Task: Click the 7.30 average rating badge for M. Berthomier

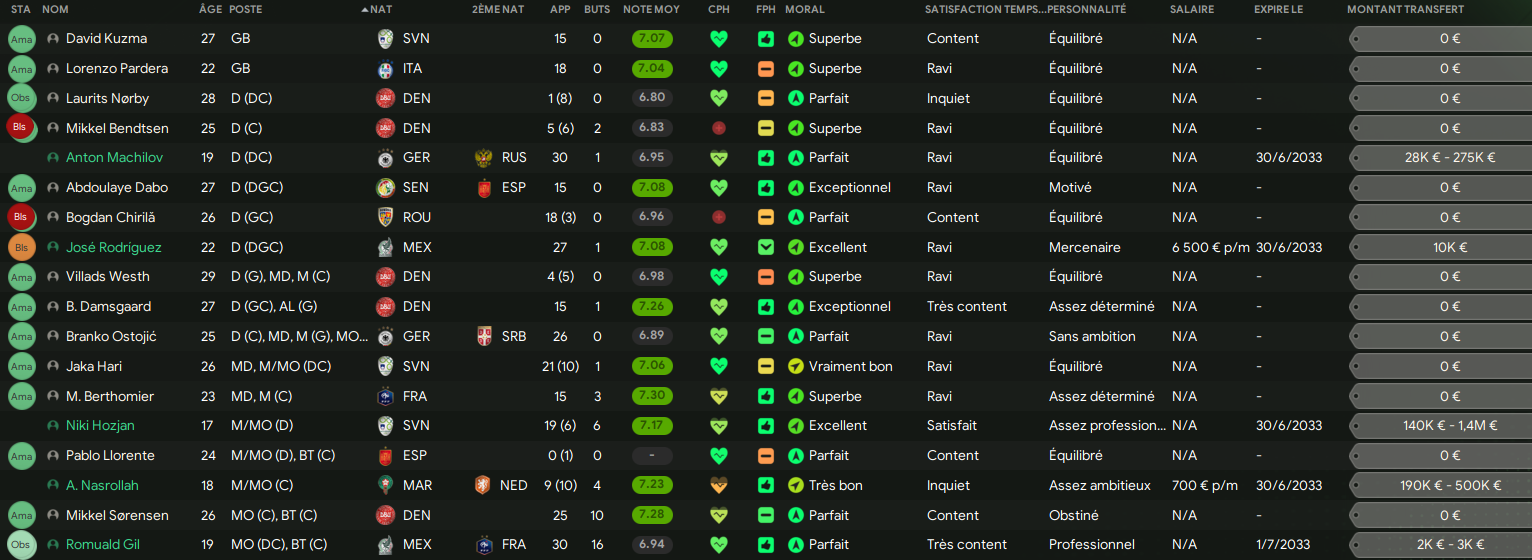Action: [x=652, y=396]
